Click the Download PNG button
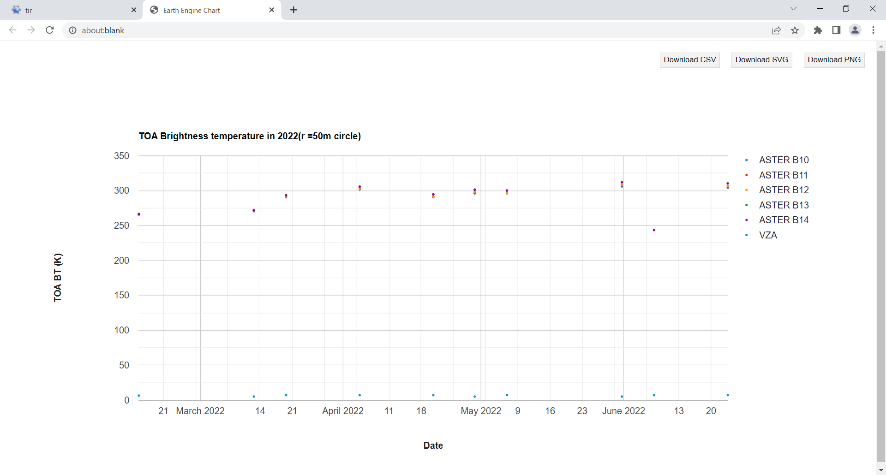 [x=834, y=60]
